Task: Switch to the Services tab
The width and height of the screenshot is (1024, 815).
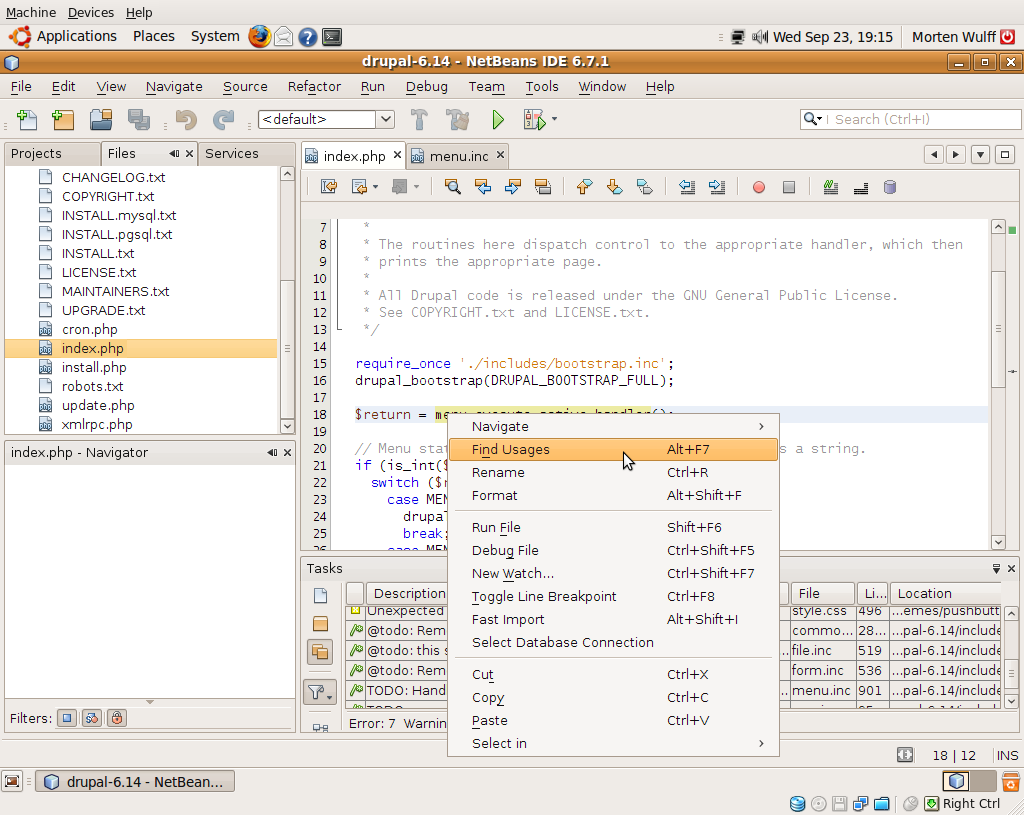Action: [232, 153]
